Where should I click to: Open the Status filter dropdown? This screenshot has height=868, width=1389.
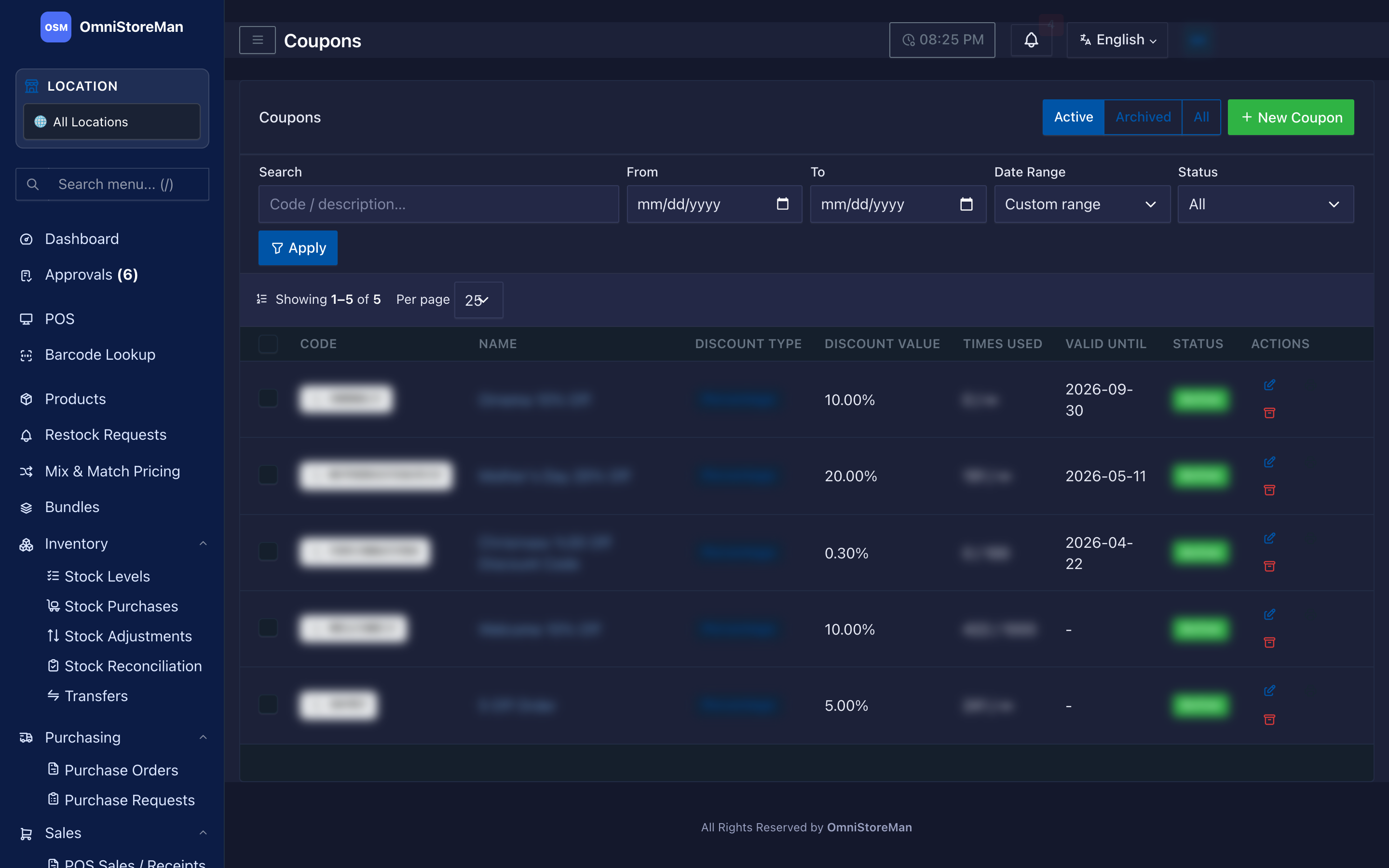1266,204
